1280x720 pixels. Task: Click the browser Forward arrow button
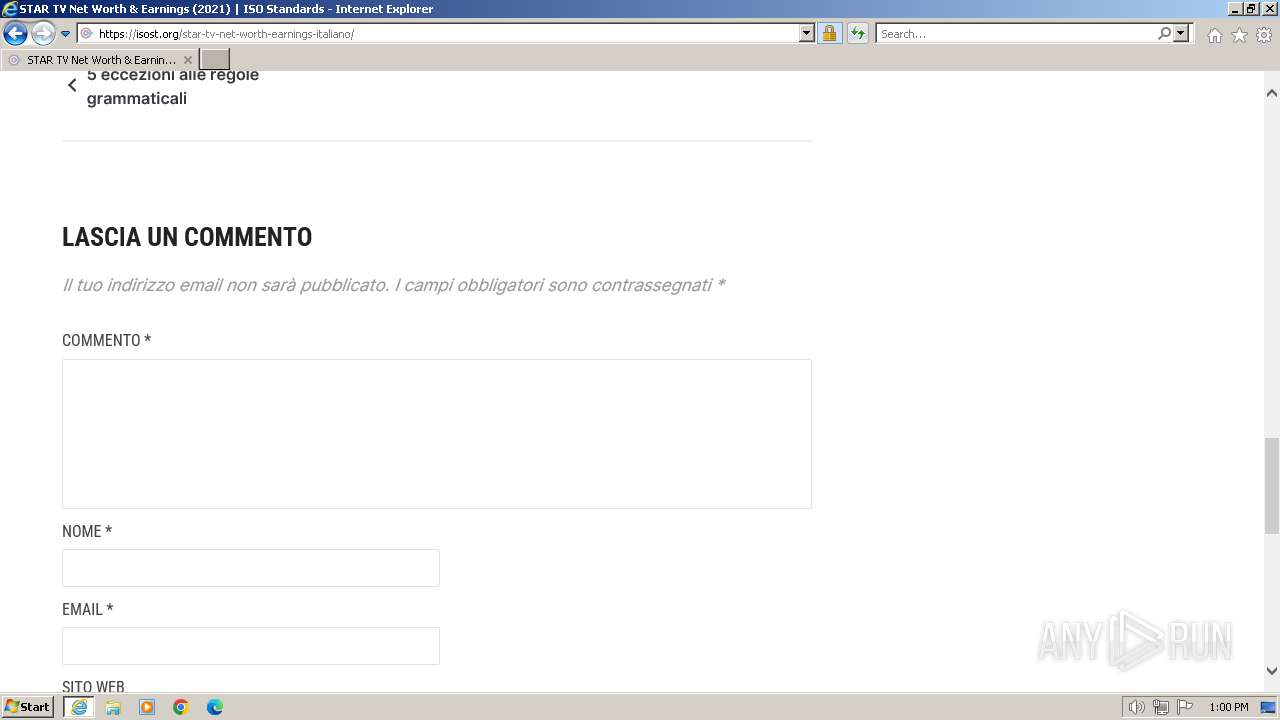coord(43,34)
